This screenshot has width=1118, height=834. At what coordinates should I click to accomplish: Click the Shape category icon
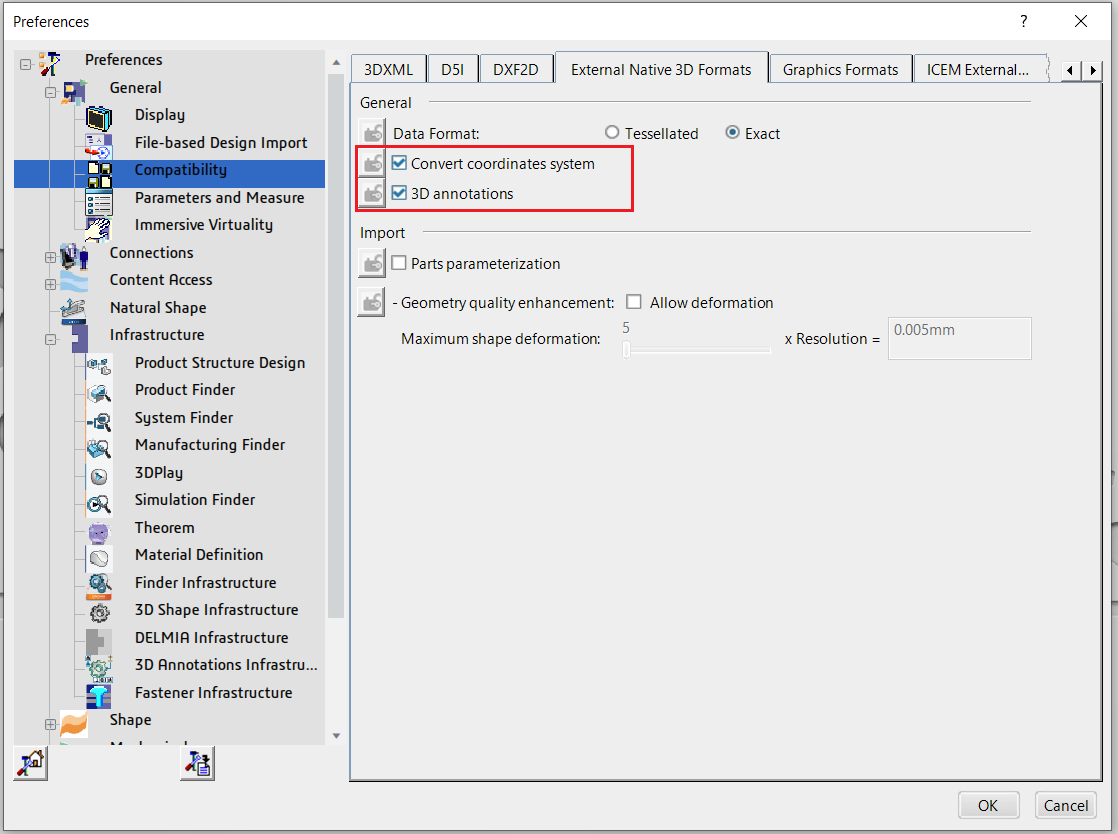(74, 724)
